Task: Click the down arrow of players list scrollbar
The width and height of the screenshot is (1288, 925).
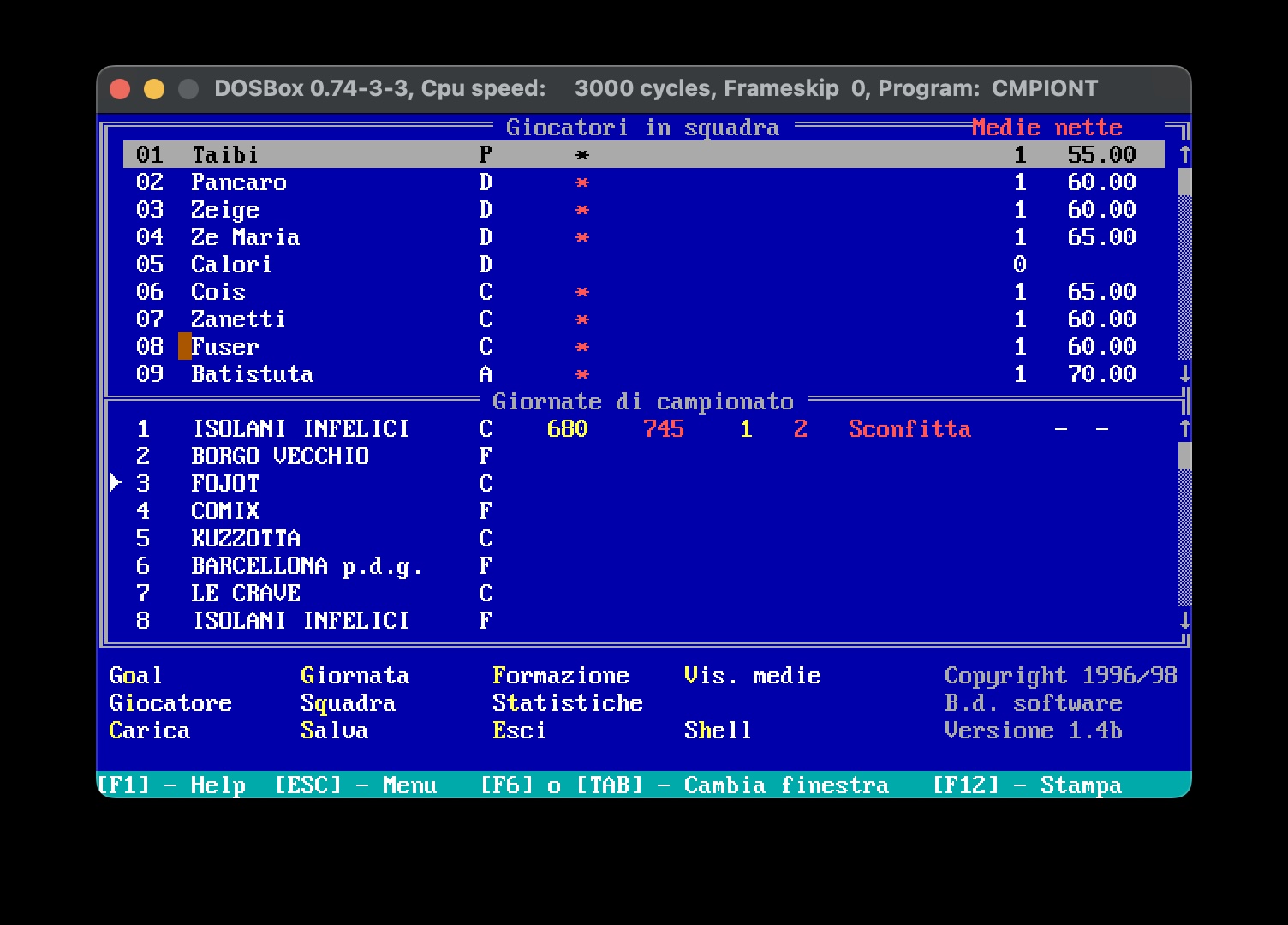Action: [x=1184, y=374]
